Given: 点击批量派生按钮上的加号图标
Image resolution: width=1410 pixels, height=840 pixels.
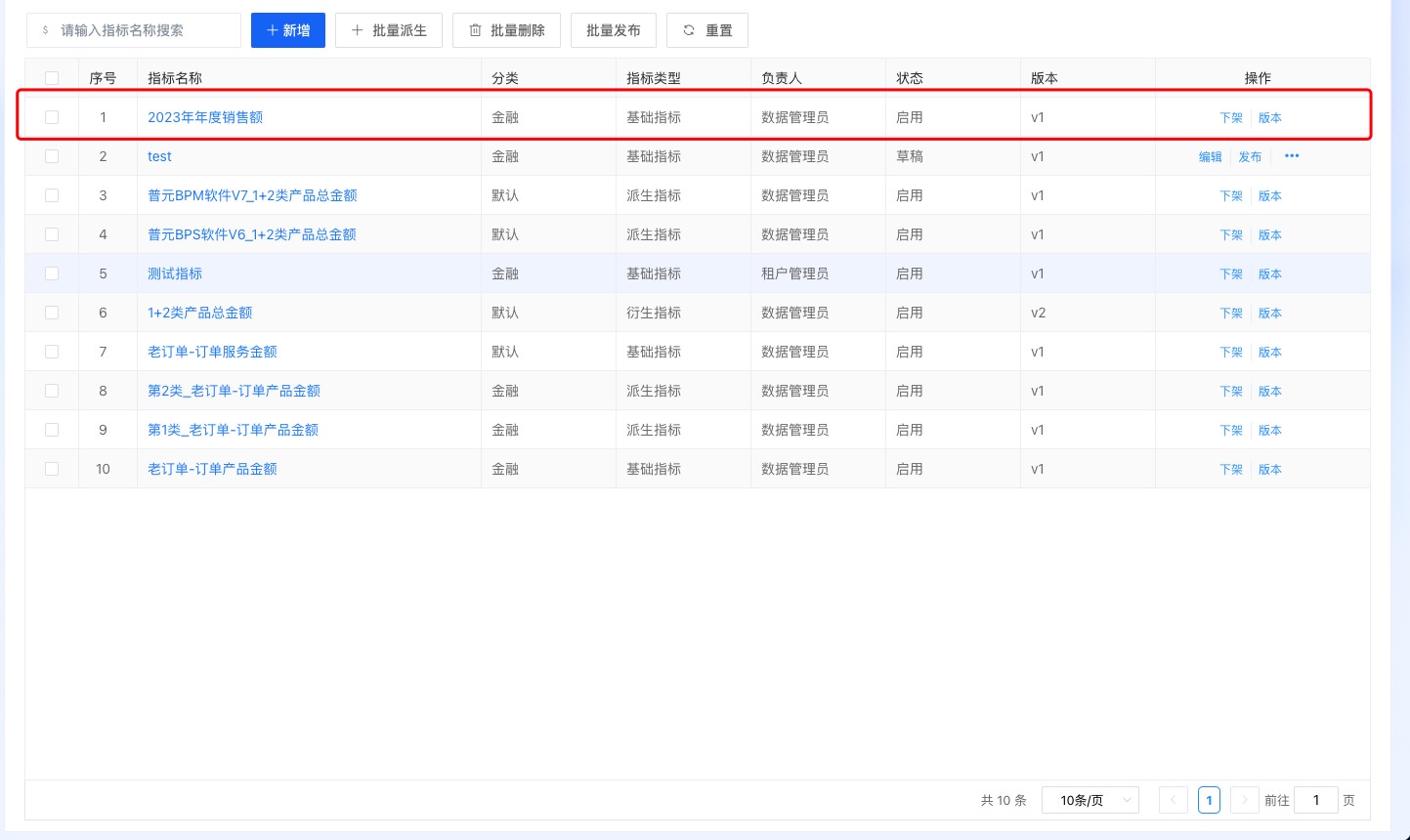Looking at the screenshot, I should pyautogui.click(x=358, y=30).
